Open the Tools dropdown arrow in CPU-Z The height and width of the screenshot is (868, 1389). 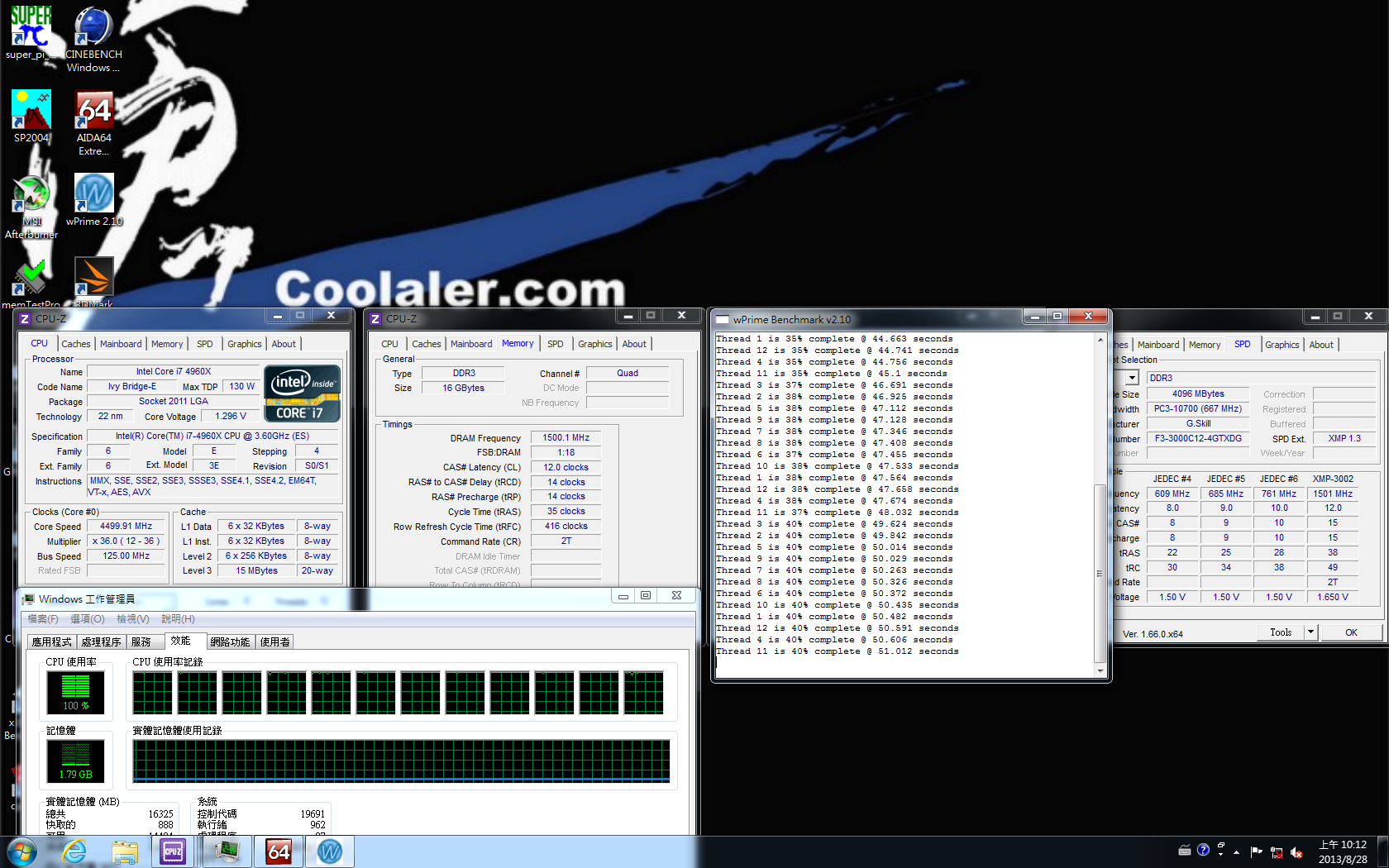(x=1310, y=632)
